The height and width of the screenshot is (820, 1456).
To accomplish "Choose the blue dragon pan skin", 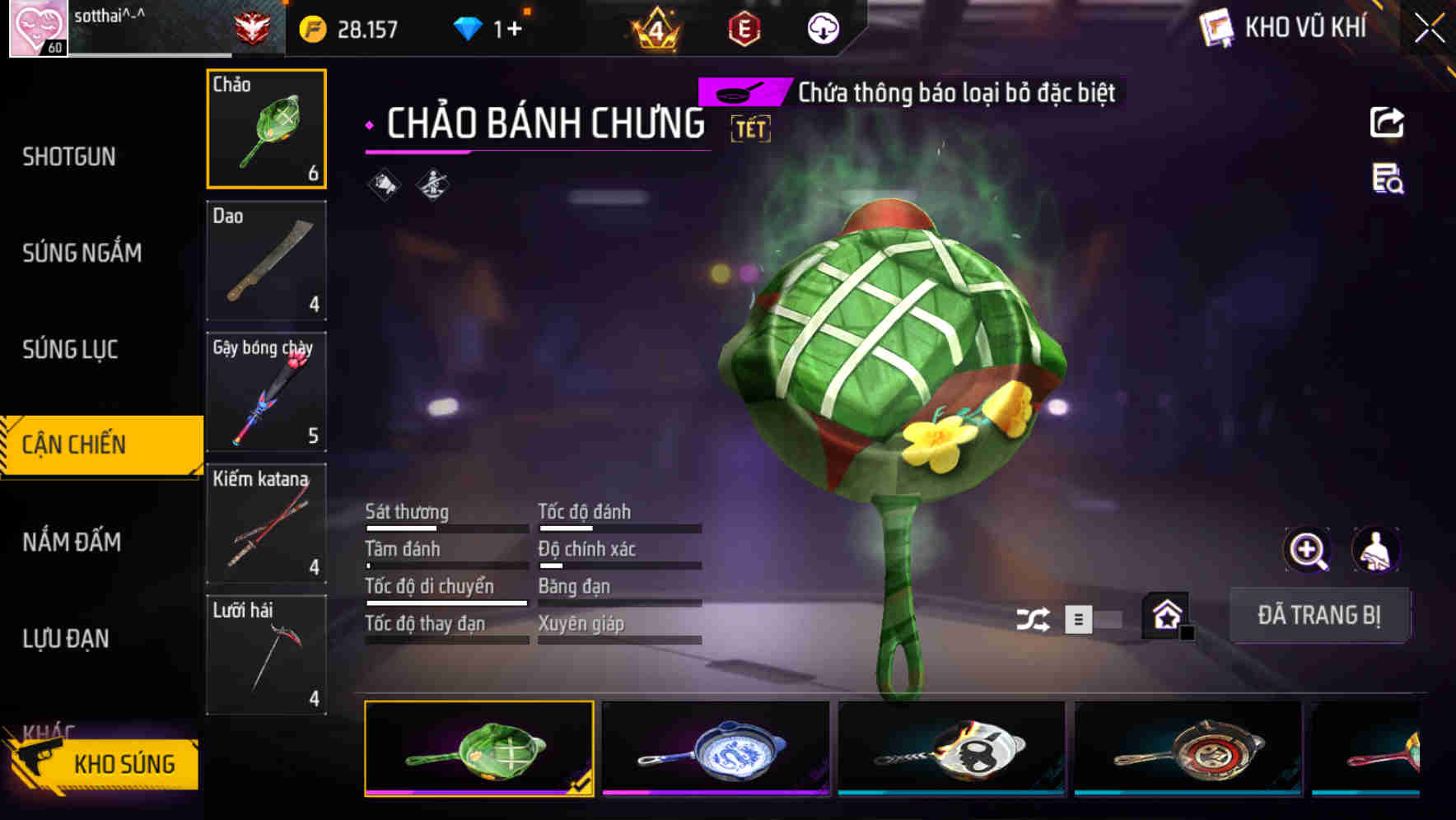I will coord(716,749).
